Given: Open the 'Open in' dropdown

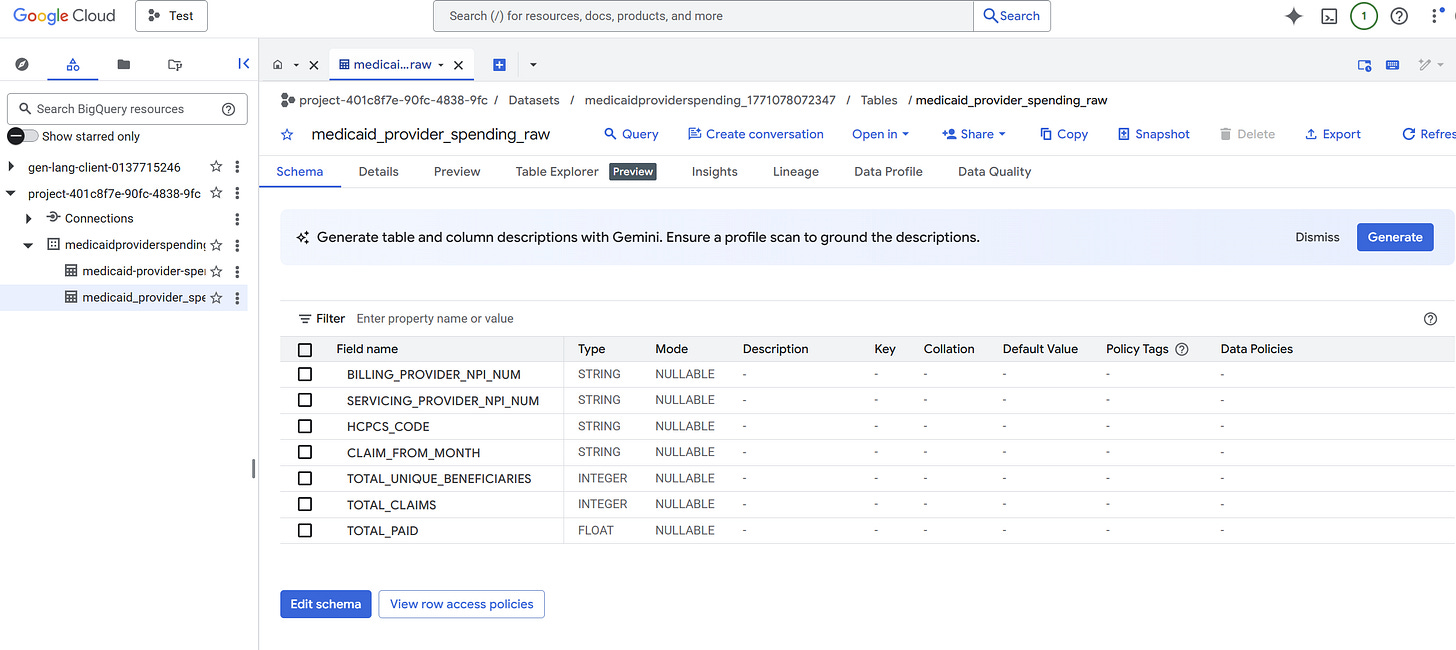Looking at the screenshot, I should 880,134.
